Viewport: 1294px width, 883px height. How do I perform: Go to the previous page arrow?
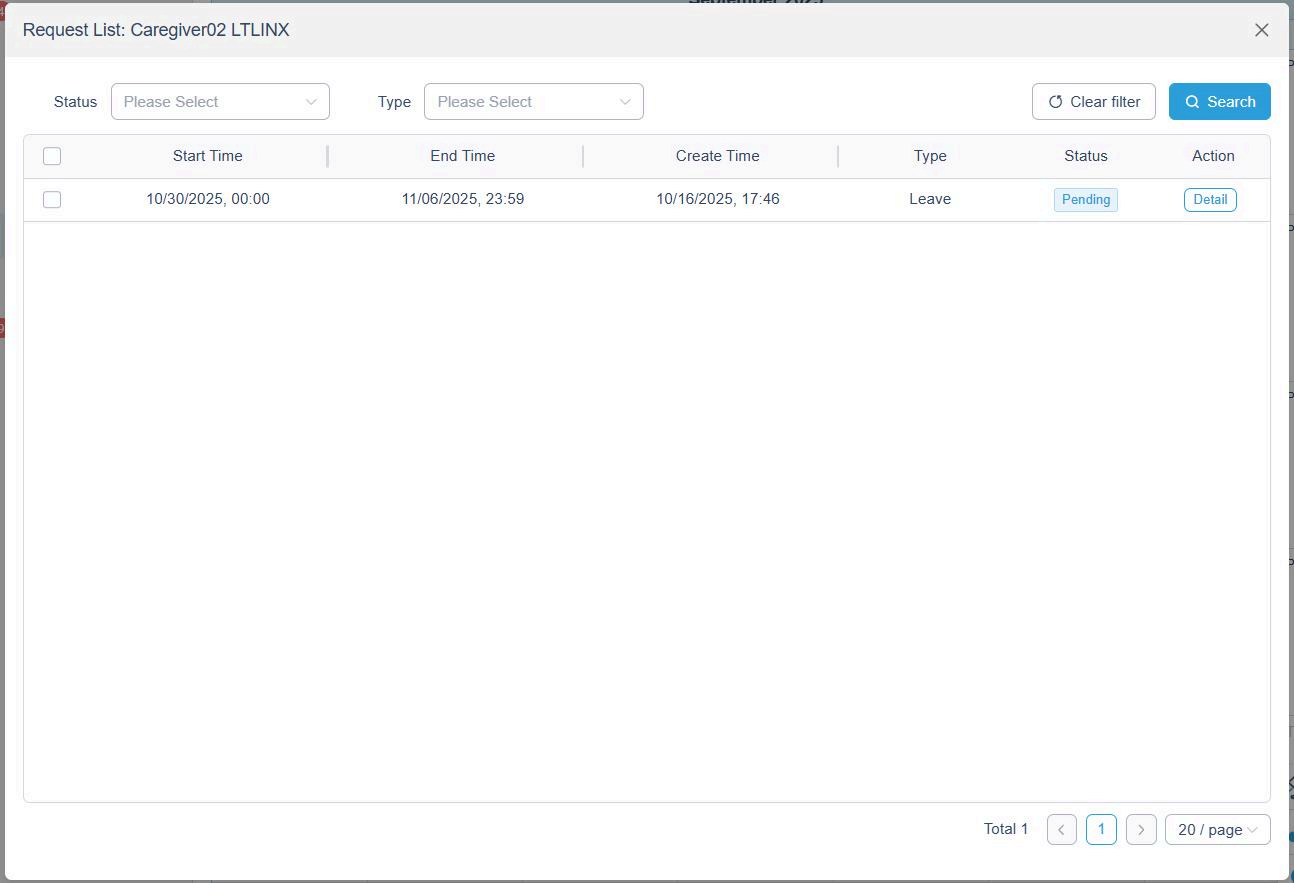(x=1061, y=829)
